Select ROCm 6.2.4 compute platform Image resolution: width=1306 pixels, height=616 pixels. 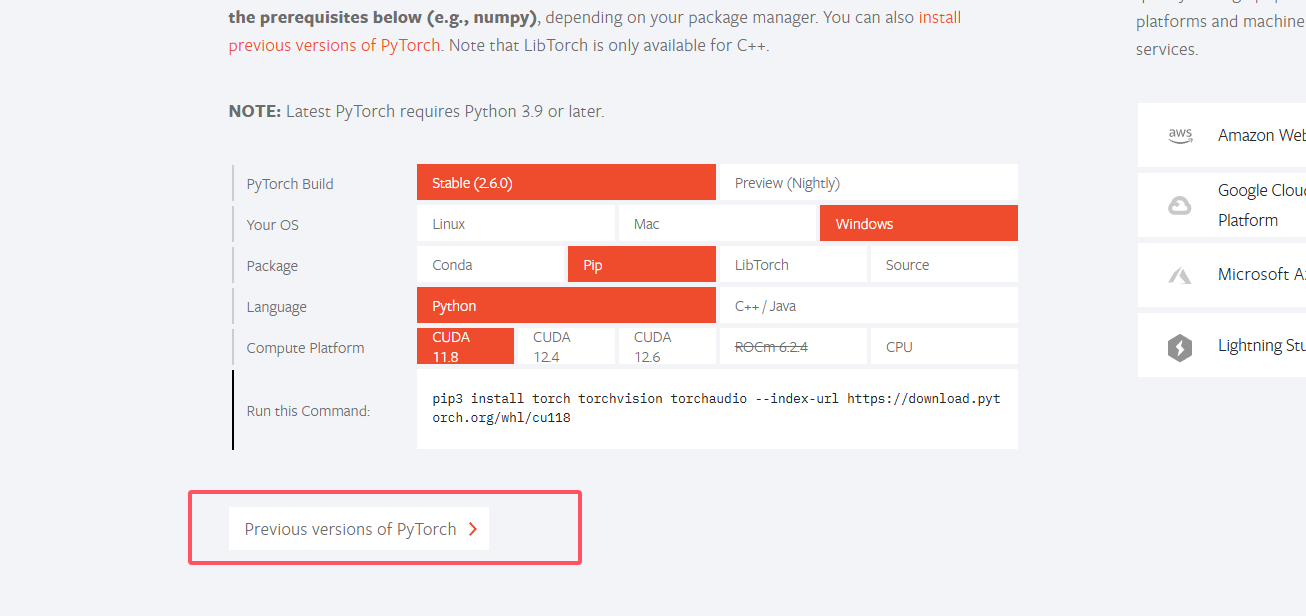pos(793,346)
